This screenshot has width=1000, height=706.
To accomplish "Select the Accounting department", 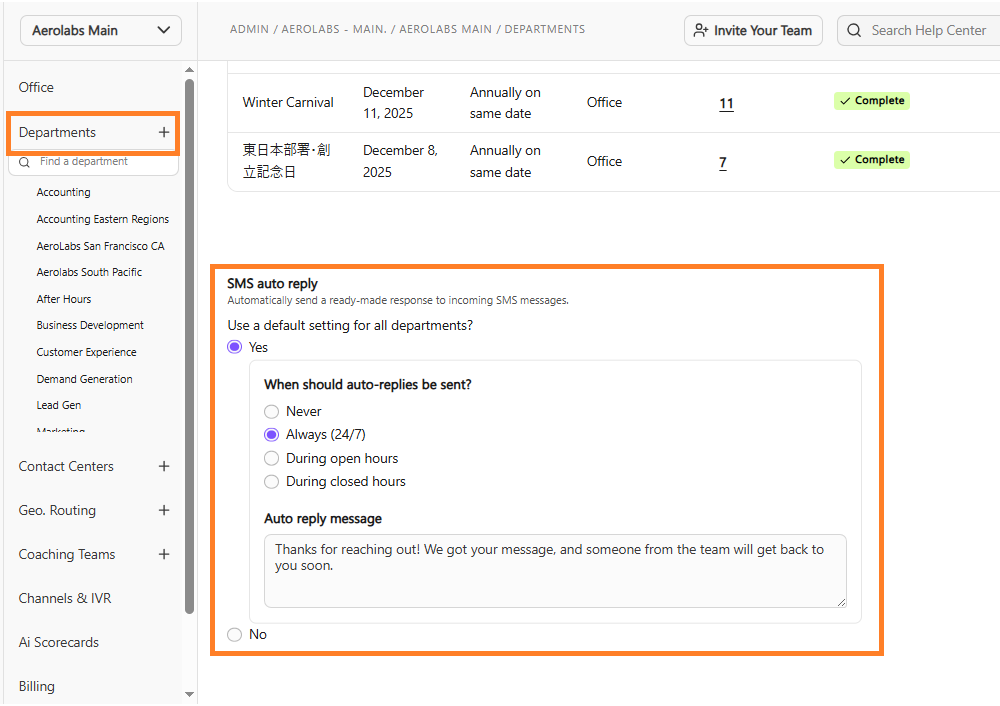I will click(x=63, y=193).
